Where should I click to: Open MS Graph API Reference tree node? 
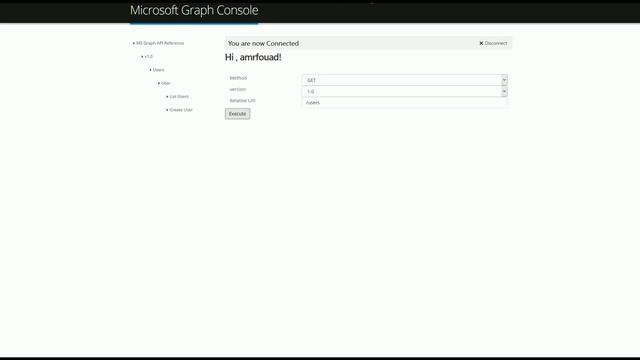[x=160, y=43]
